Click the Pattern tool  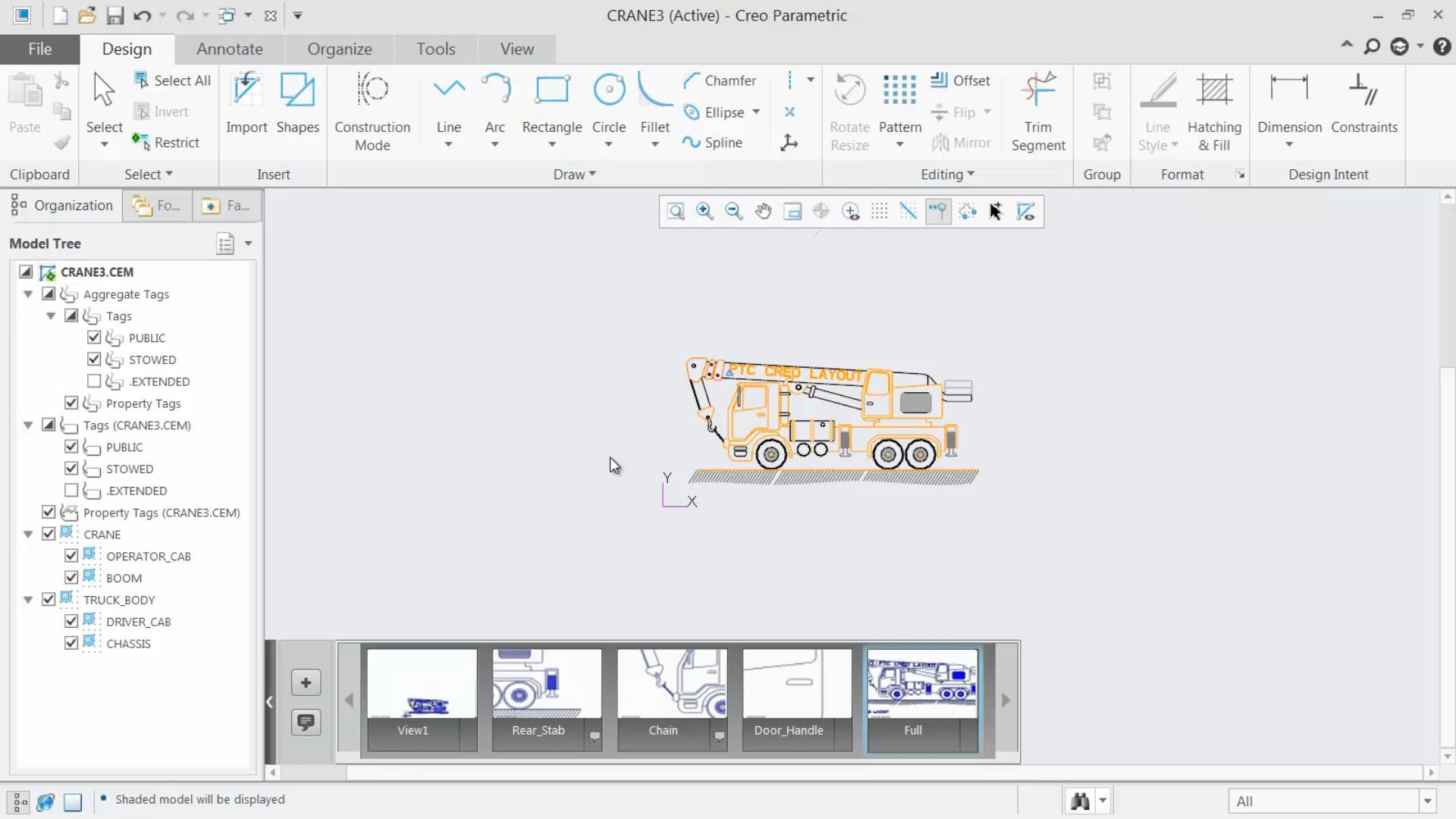tap(900, 103)
